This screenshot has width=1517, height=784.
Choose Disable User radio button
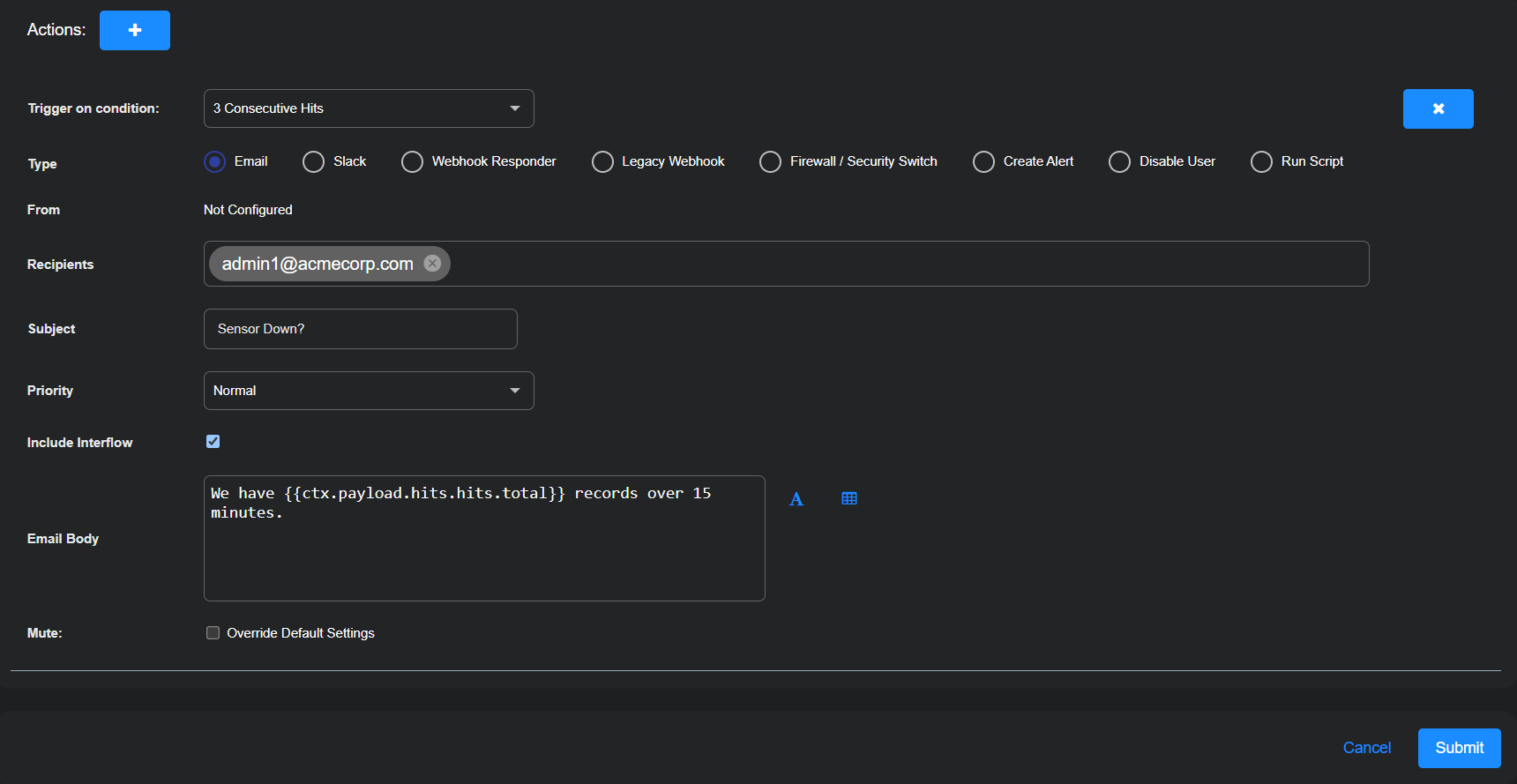[x=1119, y=162]
